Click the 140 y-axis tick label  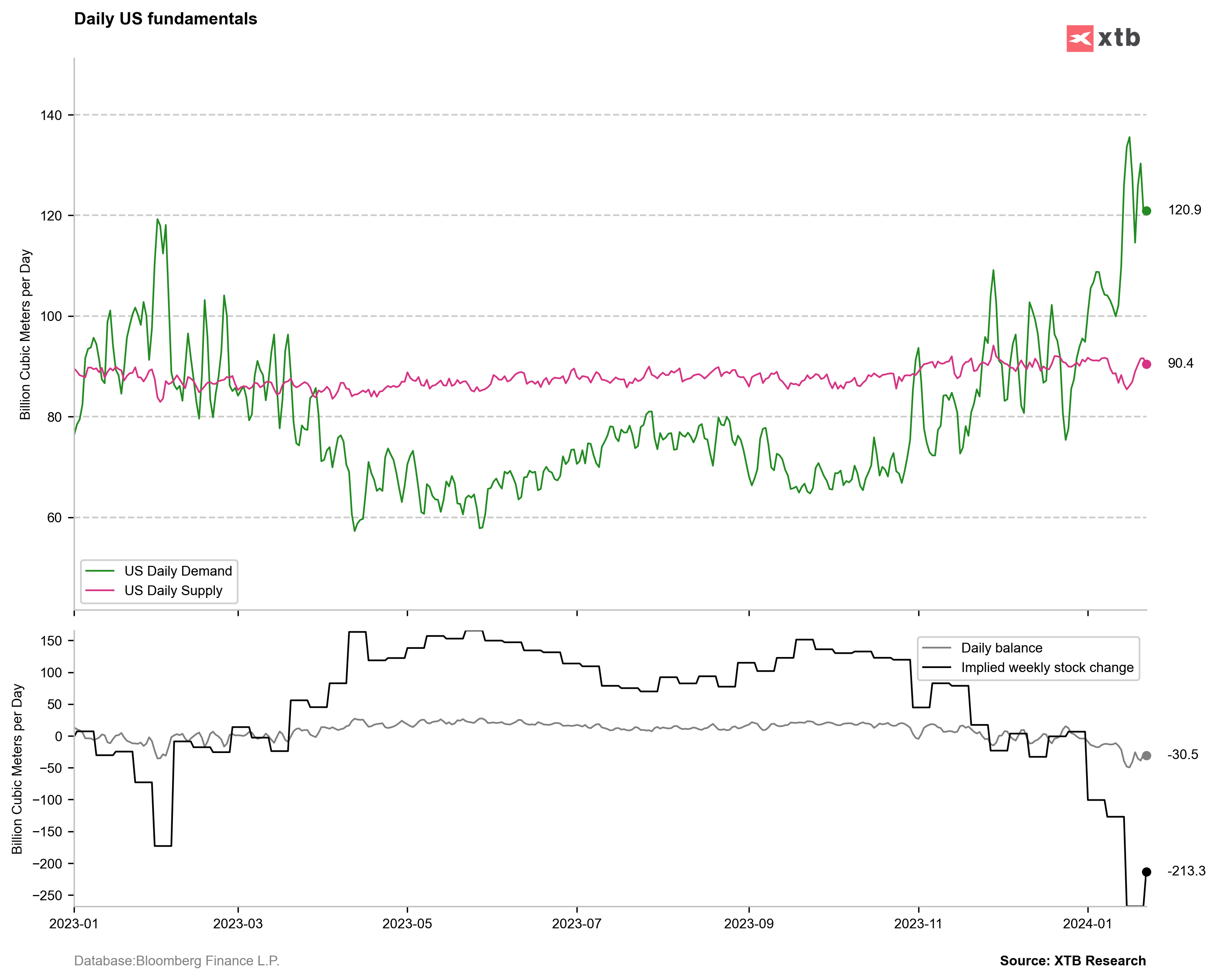(51, 115)
